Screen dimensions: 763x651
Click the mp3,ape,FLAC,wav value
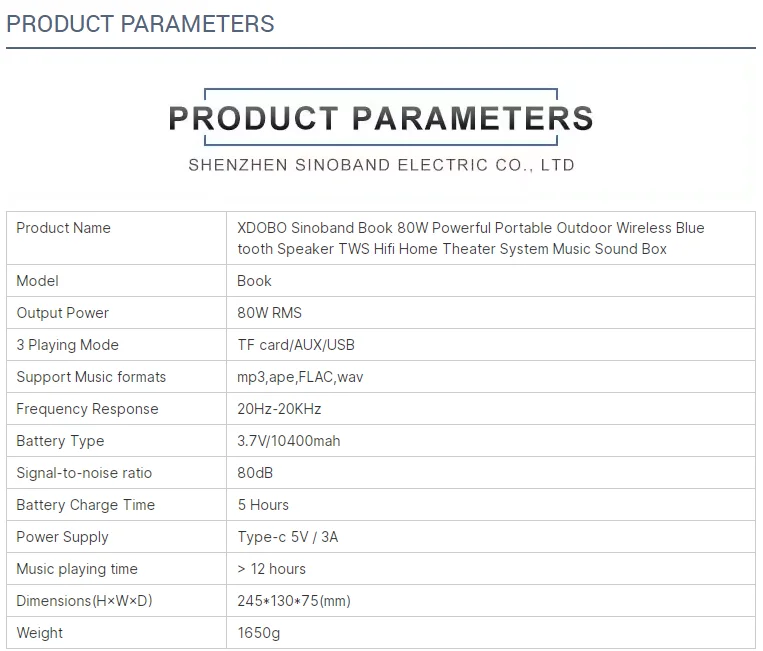(x=301, y=377)
